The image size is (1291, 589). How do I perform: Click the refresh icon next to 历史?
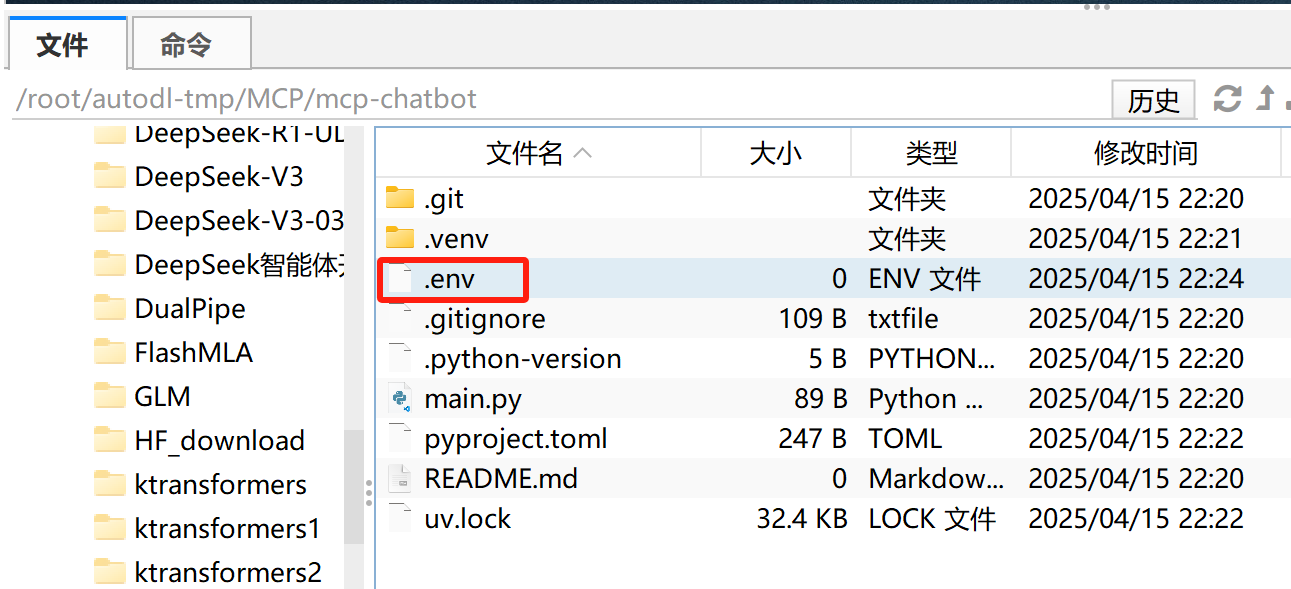coord(1227,99)
